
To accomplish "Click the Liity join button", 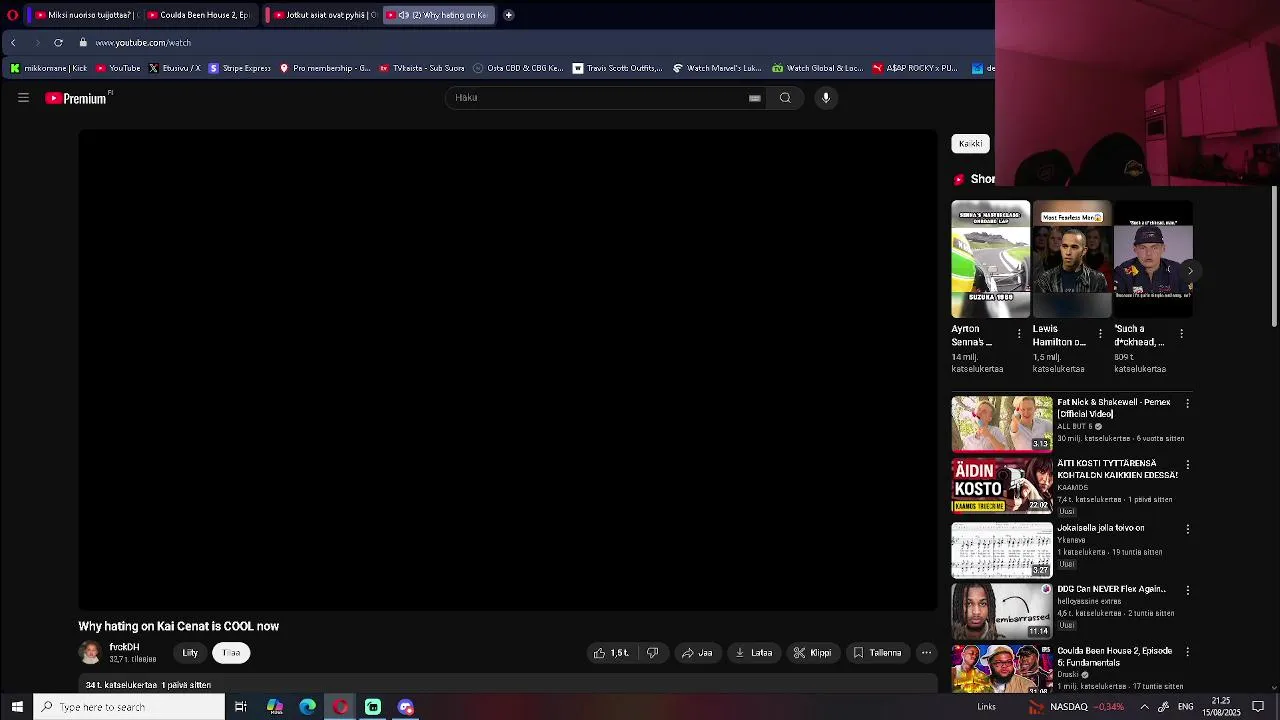I will 190,653.
